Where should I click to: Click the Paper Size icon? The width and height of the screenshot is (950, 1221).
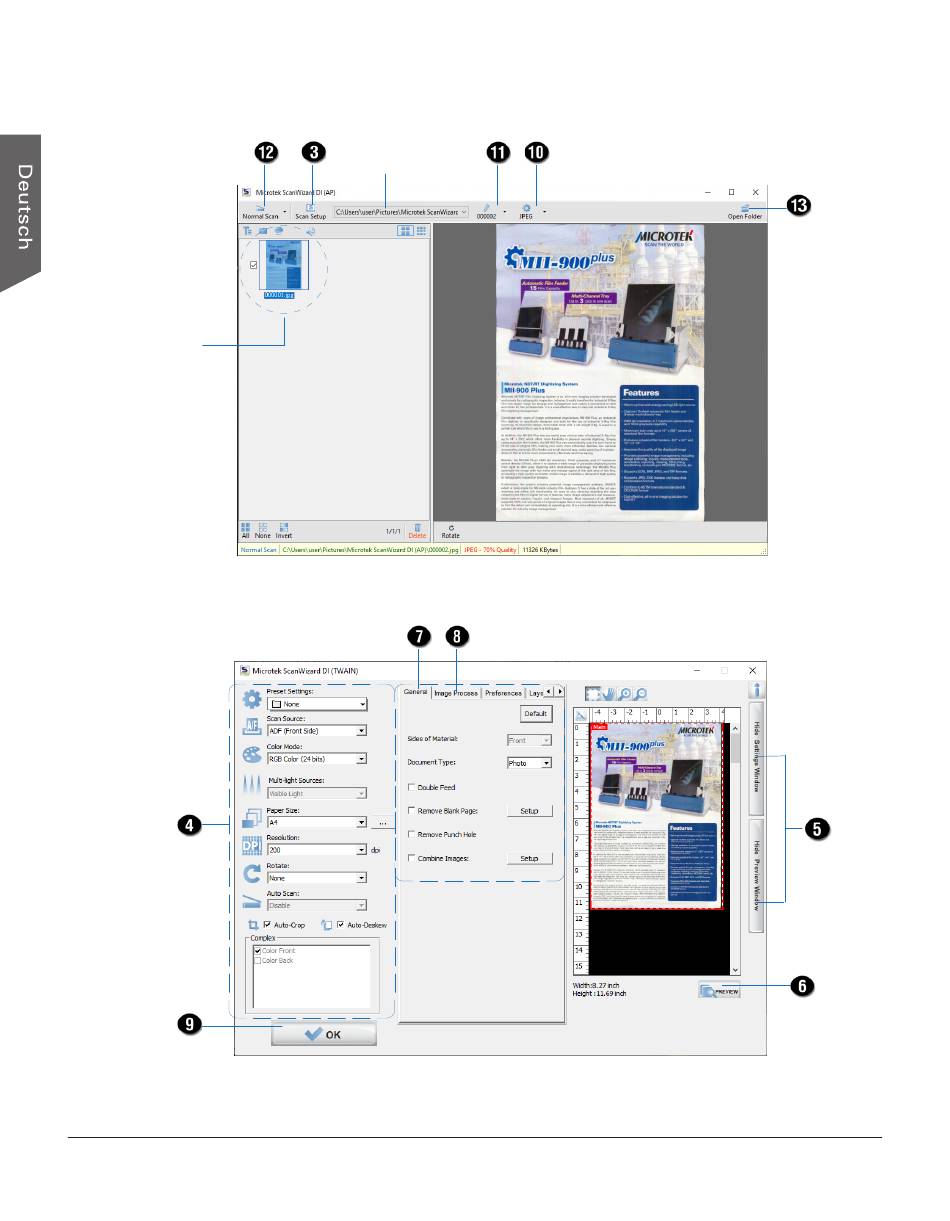(253, 818)
